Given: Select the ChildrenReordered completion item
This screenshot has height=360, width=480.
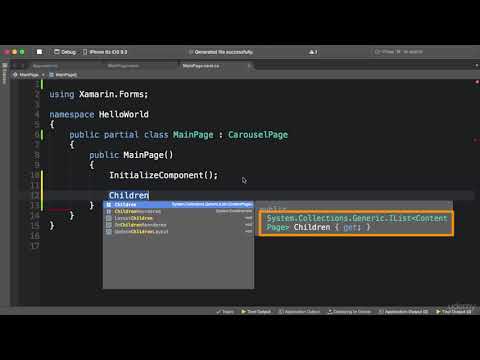Looking at the screenshot, I should 178,211.
